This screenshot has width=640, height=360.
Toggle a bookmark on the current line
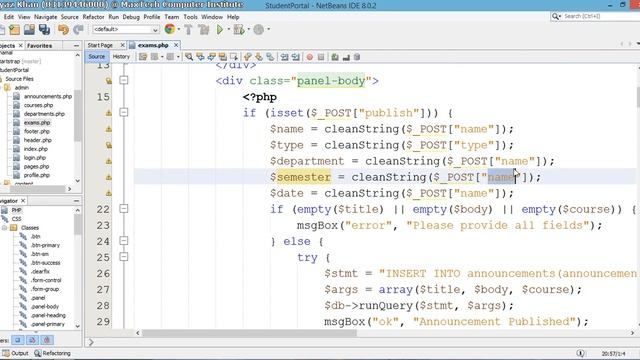click(x=270, y=57)
